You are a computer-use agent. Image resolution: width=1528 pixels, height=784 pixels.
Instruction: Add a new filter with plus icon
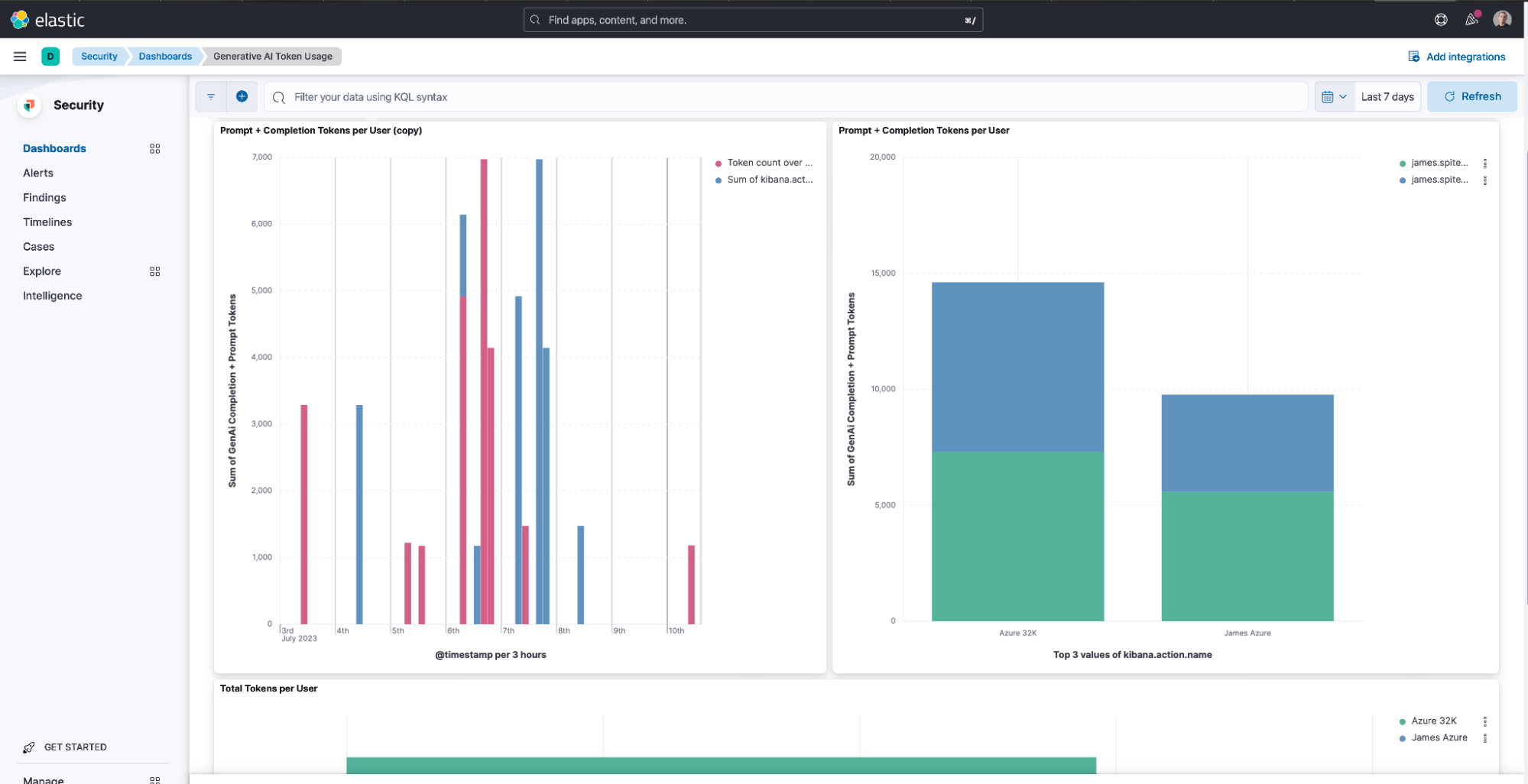click(x=242, y=96)
